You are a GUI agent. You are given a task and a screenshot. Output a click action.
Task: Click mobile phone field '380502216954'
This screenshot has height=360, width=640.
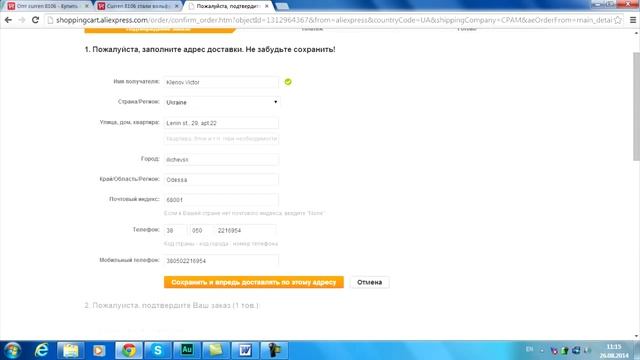[x=221, y=260]
